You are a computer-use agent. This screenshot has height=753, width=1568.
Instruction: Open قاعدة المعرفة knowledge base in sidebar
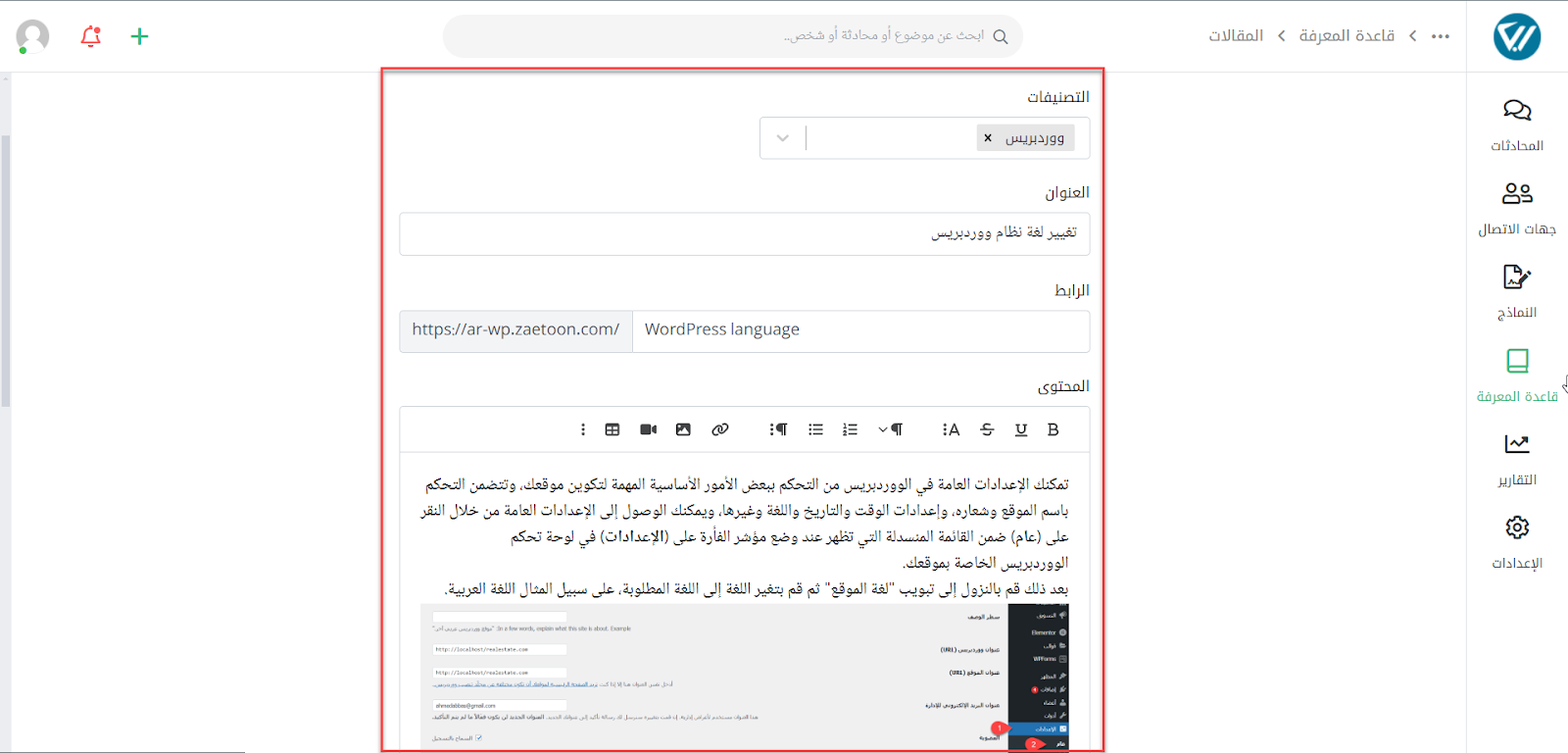pyautogui.click(x=1517, y=376)
